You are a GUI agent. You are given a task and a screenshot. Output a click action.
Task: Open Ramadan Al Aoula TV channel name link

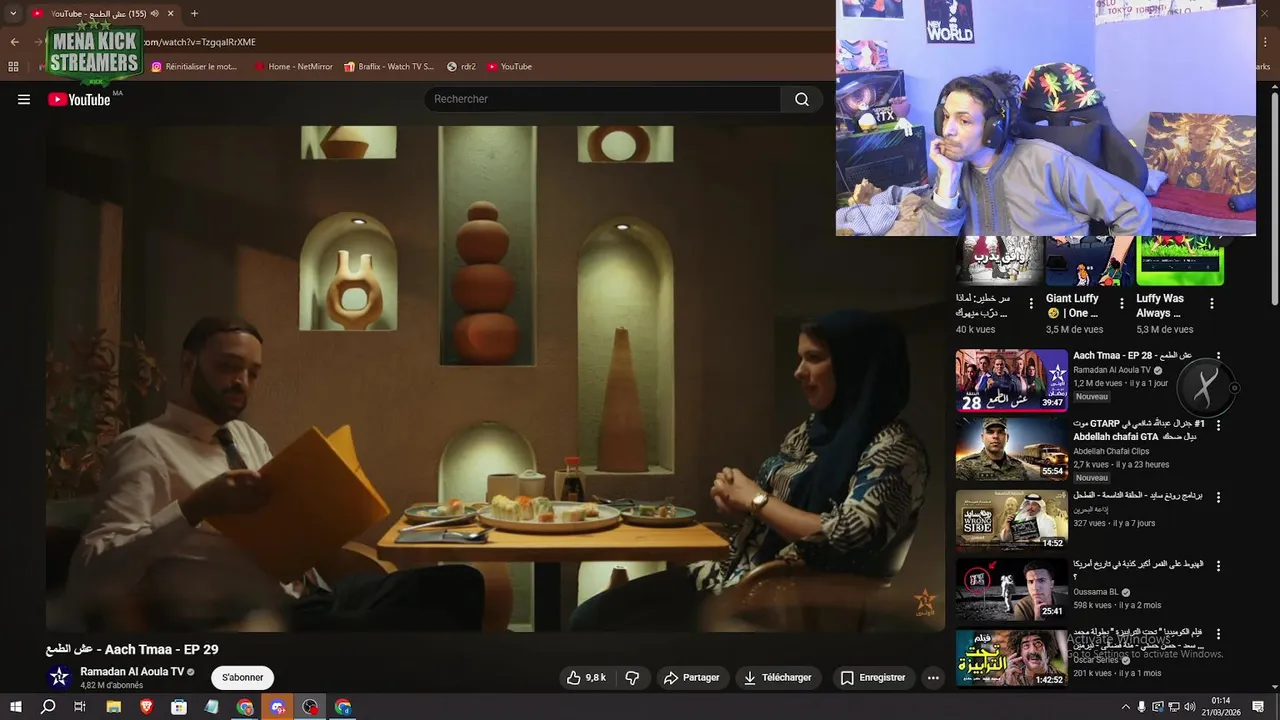coord(132,672)
